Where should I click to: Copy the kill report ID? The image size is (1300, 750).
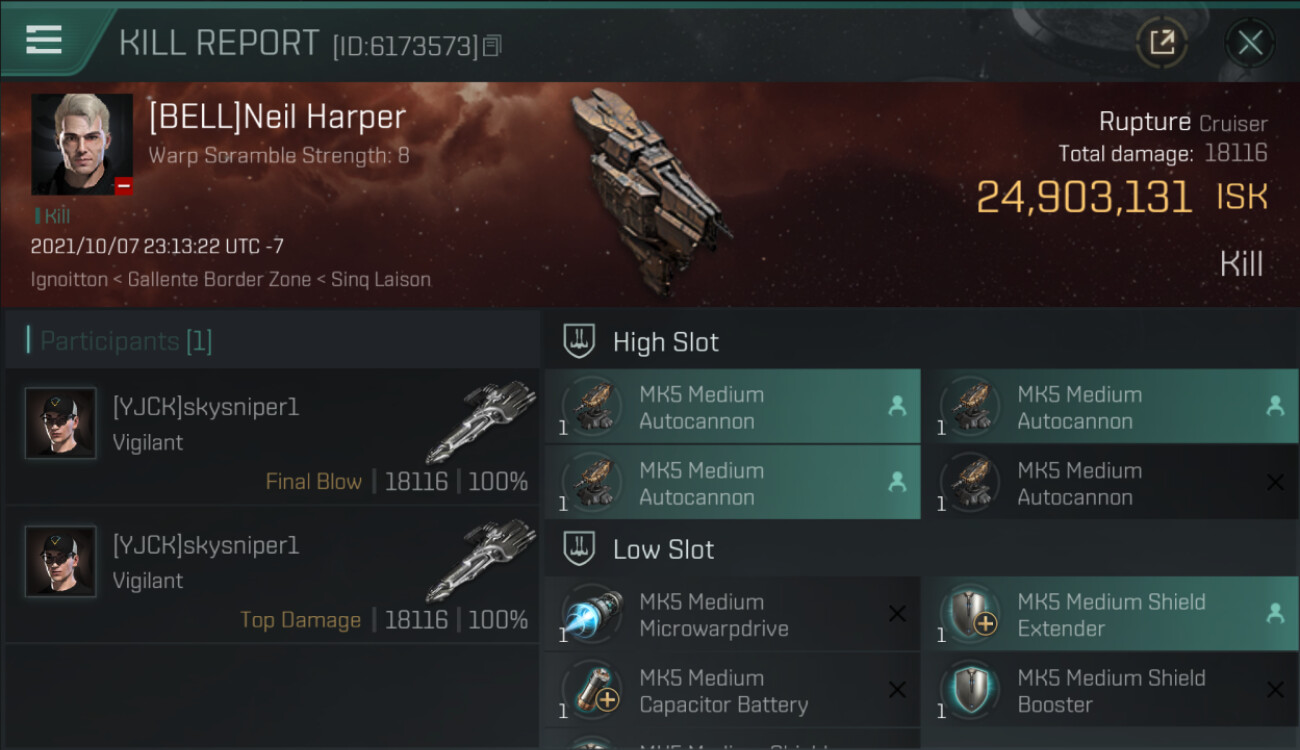tap(491, 45)
